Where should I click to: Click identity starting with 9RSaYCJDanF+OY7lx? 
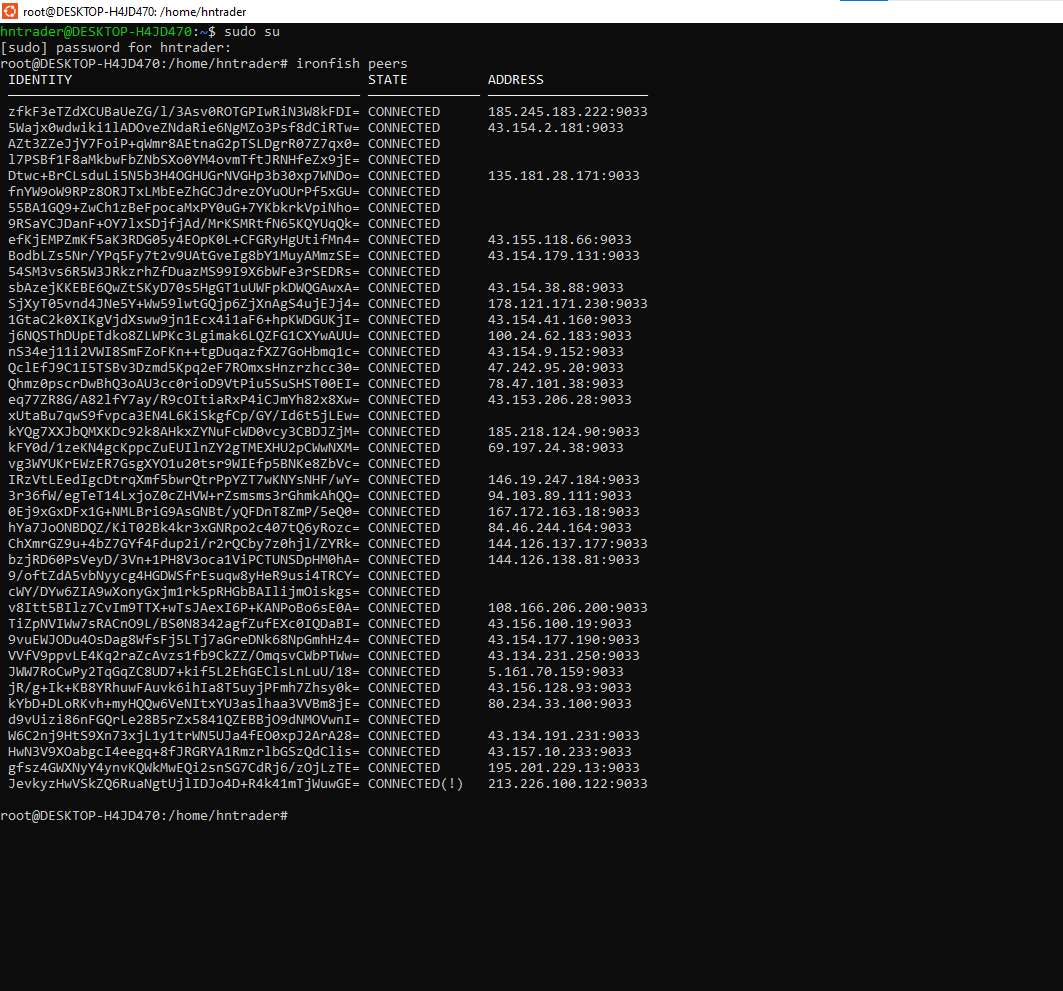[184, 224]
